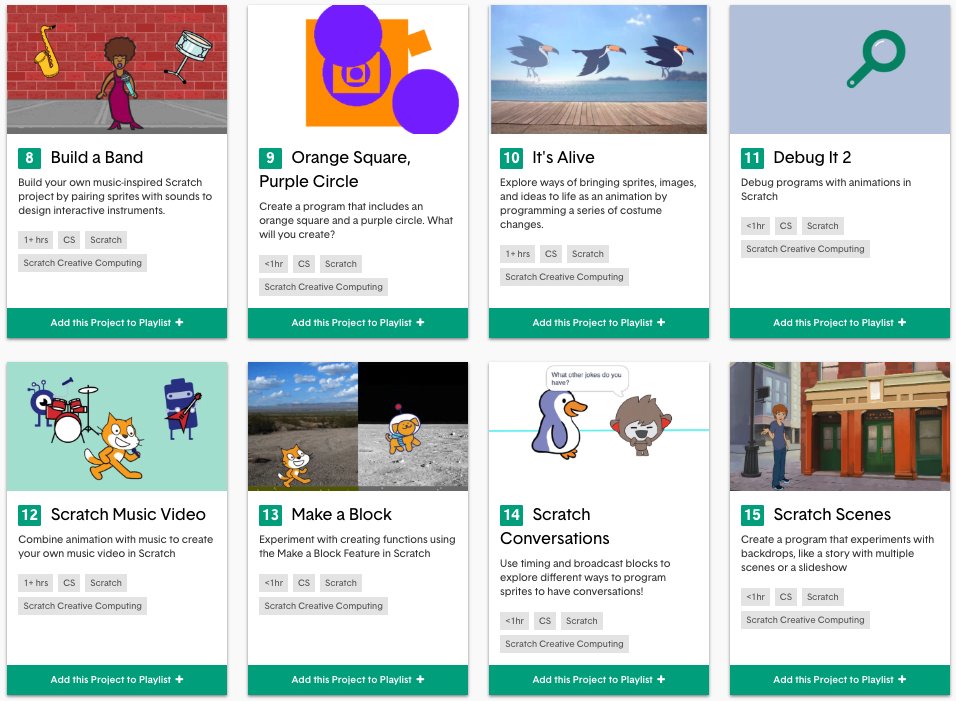This screenshot has height=701, width=956.
Task: Add Scratch Conversations project to playlist
Action: pyautogui.click(x=599, y=680)
